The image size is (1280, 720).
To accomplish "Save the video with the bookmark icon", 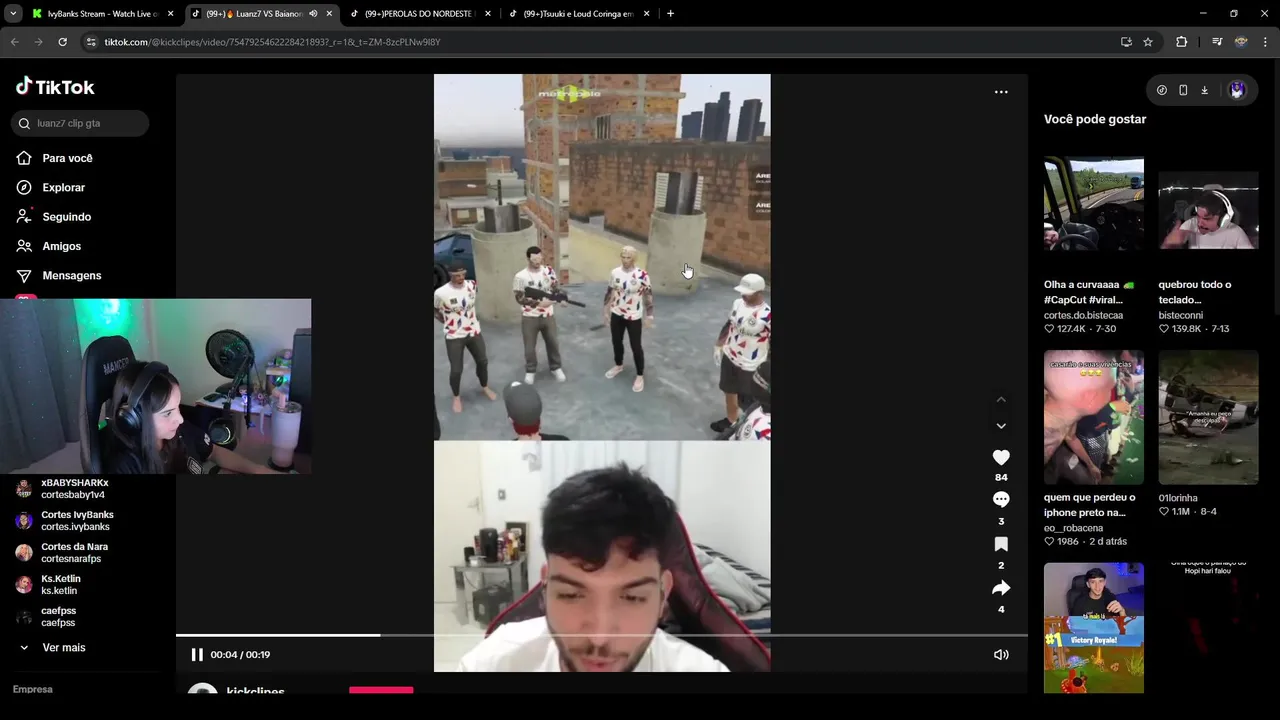I will [1001, 544].
